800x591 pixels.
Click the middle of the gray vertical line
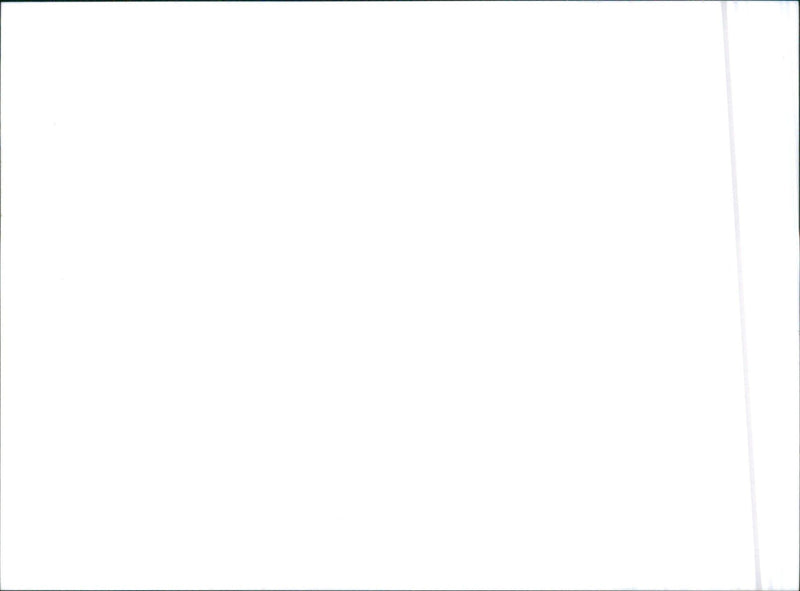[741, 296]
